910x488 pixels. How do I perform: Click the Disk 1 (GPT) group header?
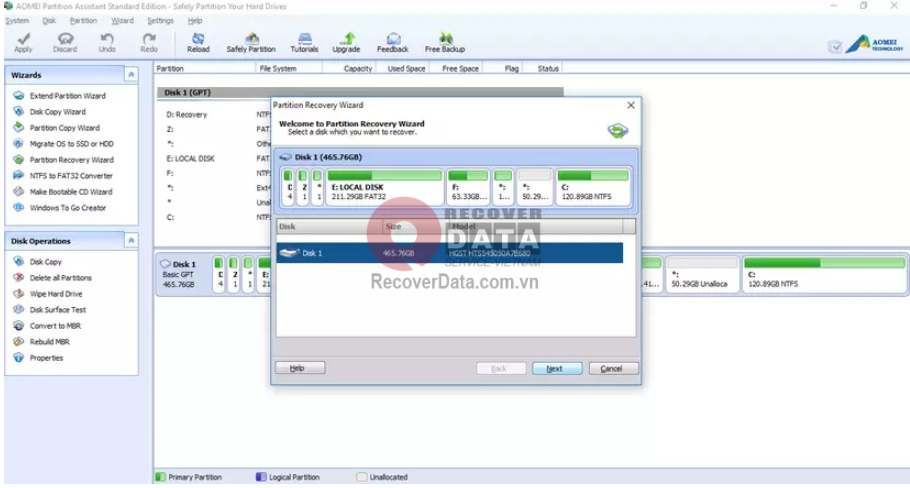tap(360, 92)
